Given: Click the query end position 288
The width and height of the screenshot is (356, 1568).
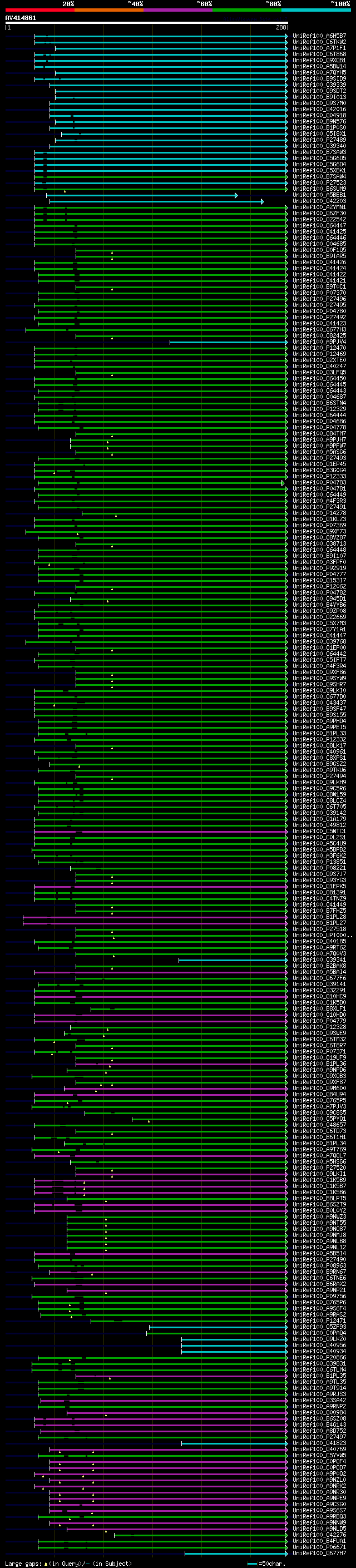Looking at the screenshot, I should coord(280,27).
